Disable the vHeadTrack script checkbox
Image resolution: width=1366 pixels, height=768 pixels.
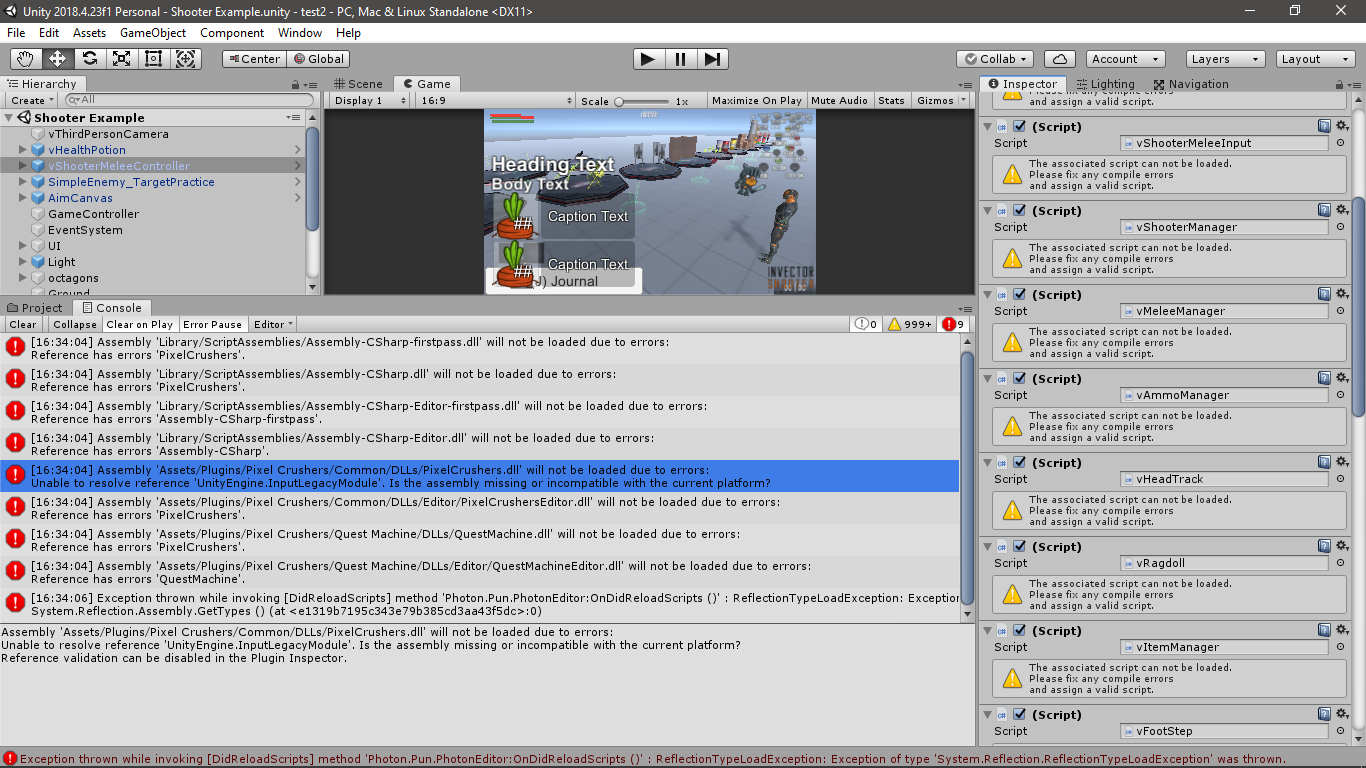point(1019,463)
